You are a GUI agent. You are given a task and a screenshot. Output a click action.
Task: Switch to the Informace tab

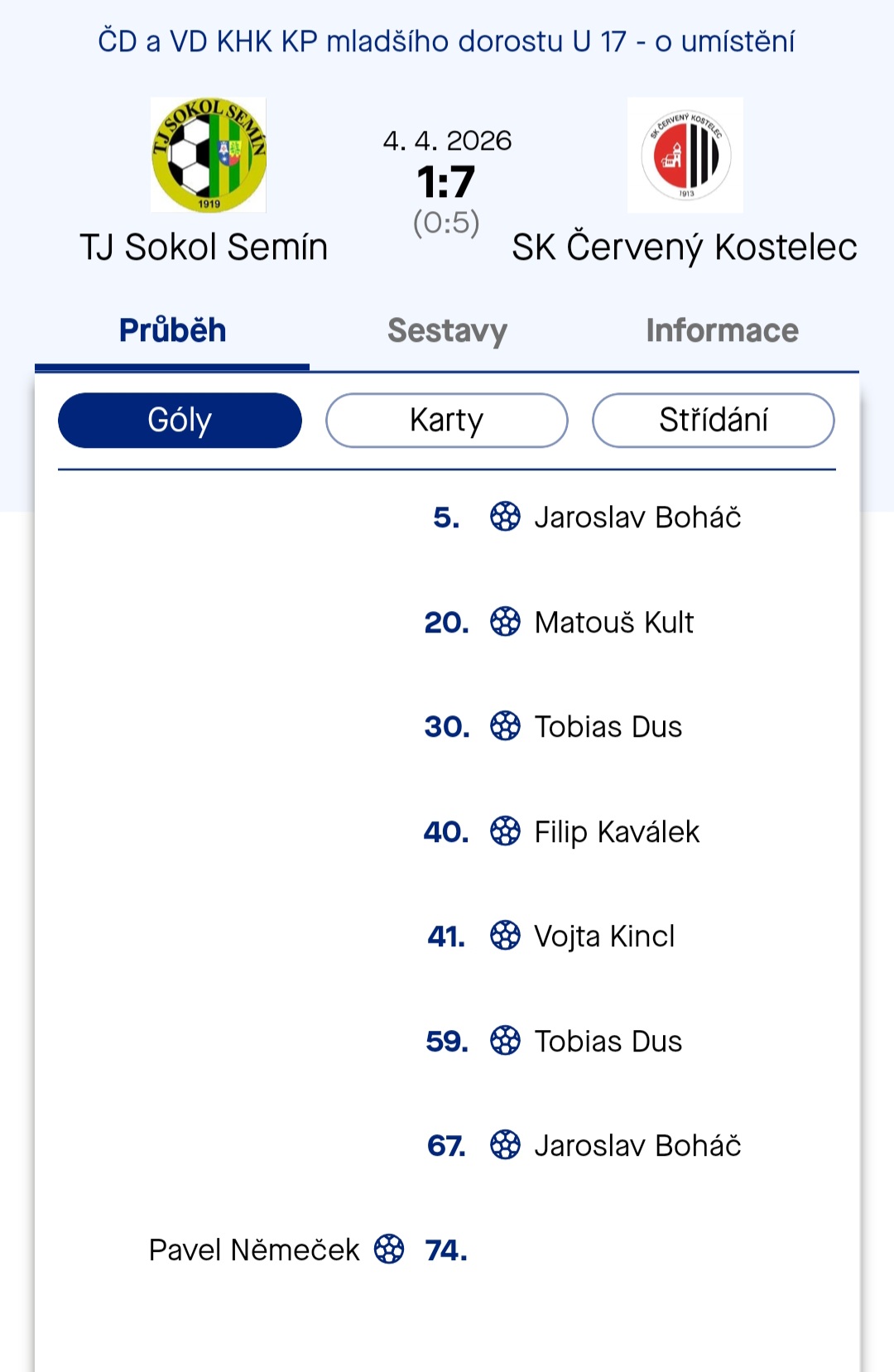point(722,330)
